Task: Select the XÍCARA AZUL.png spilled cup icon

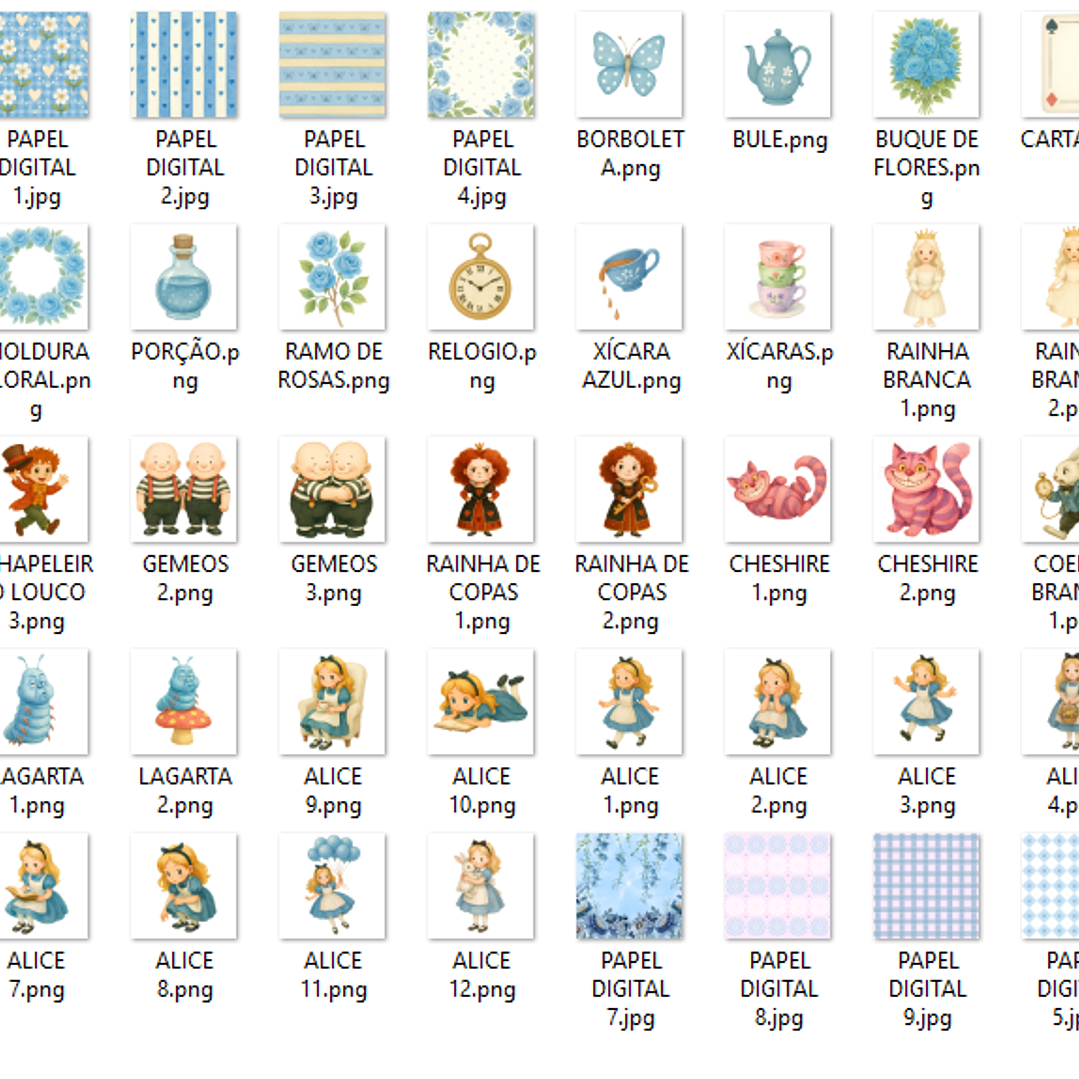Action: (629, 277)
